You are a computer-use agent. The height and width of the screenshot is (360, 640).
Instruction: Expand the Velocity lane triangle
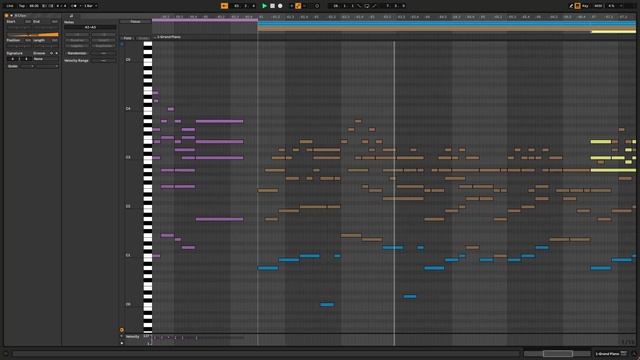pyautogui.click(x=121, y=336)
